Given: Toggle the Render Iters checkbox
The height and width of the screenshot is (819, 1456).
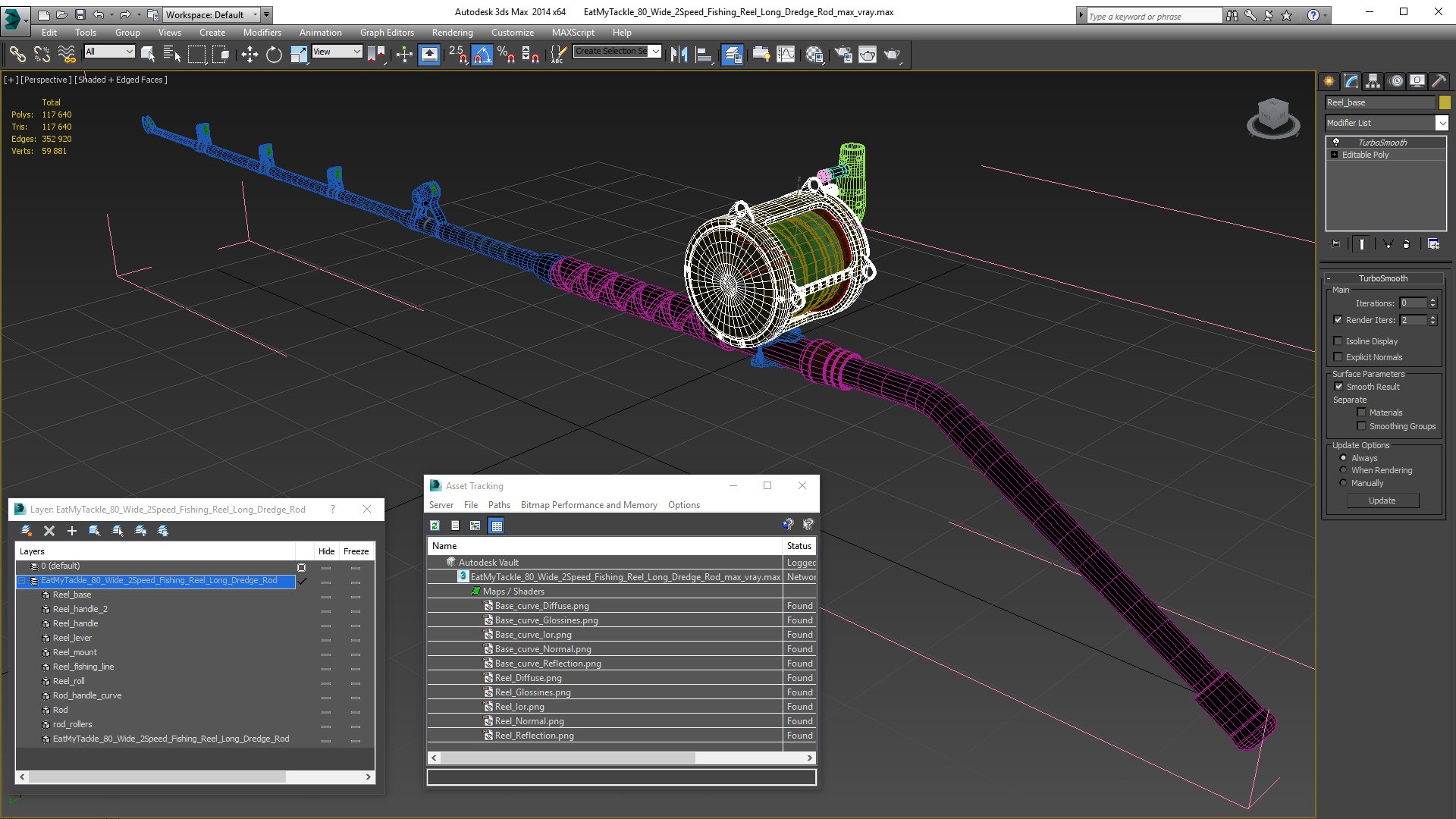Looking at the screenshot, I should [1338, 320].
